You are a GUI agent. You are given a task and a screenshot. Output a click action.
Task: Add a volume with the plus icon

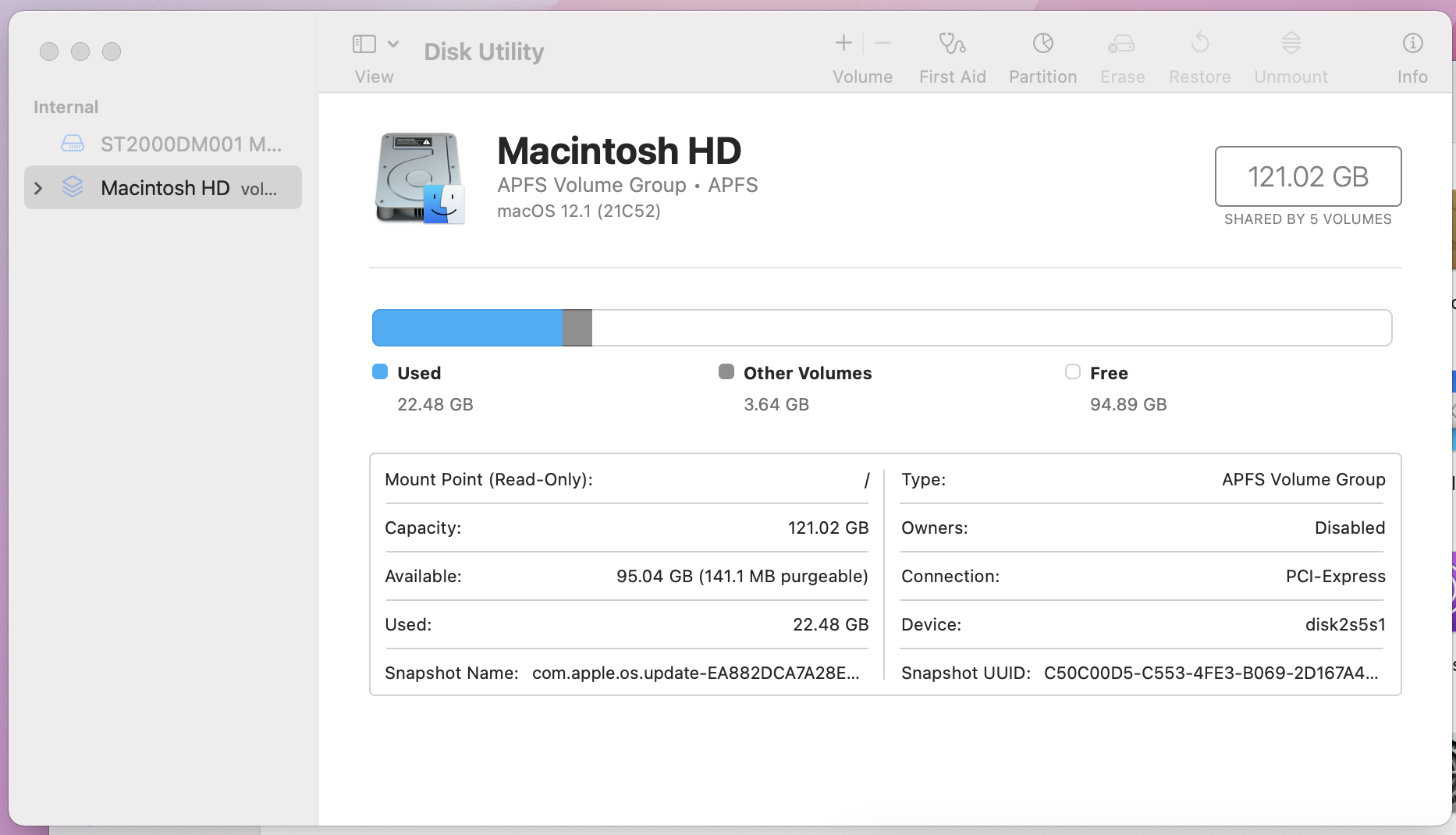pyautogui.click(x=843, y=43)
